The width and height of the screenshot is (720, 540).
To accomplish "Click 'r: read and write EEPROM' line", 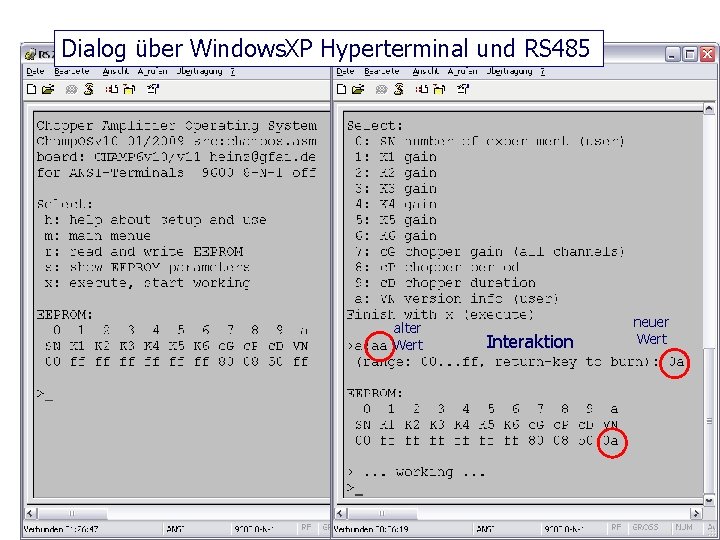I will 144,252.
